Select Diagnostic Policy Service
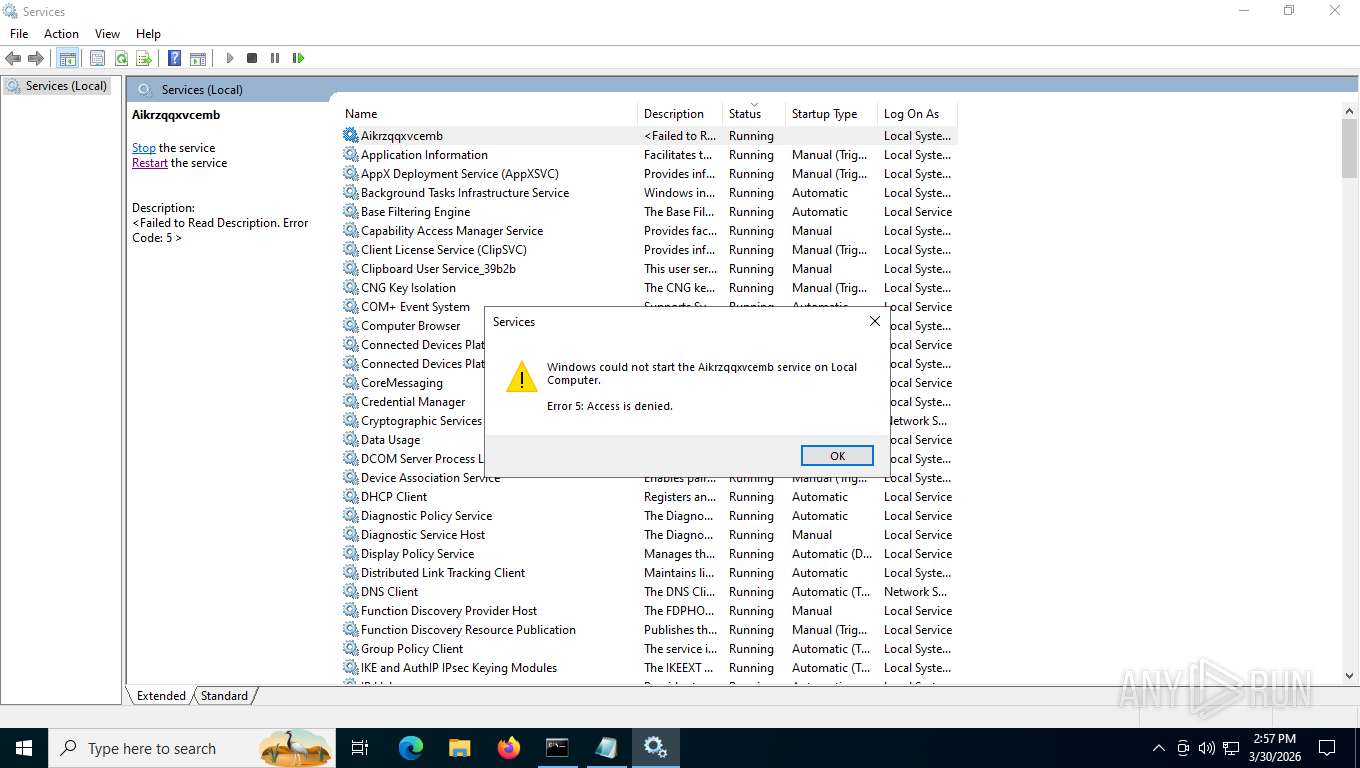 (x=649, y=516)
